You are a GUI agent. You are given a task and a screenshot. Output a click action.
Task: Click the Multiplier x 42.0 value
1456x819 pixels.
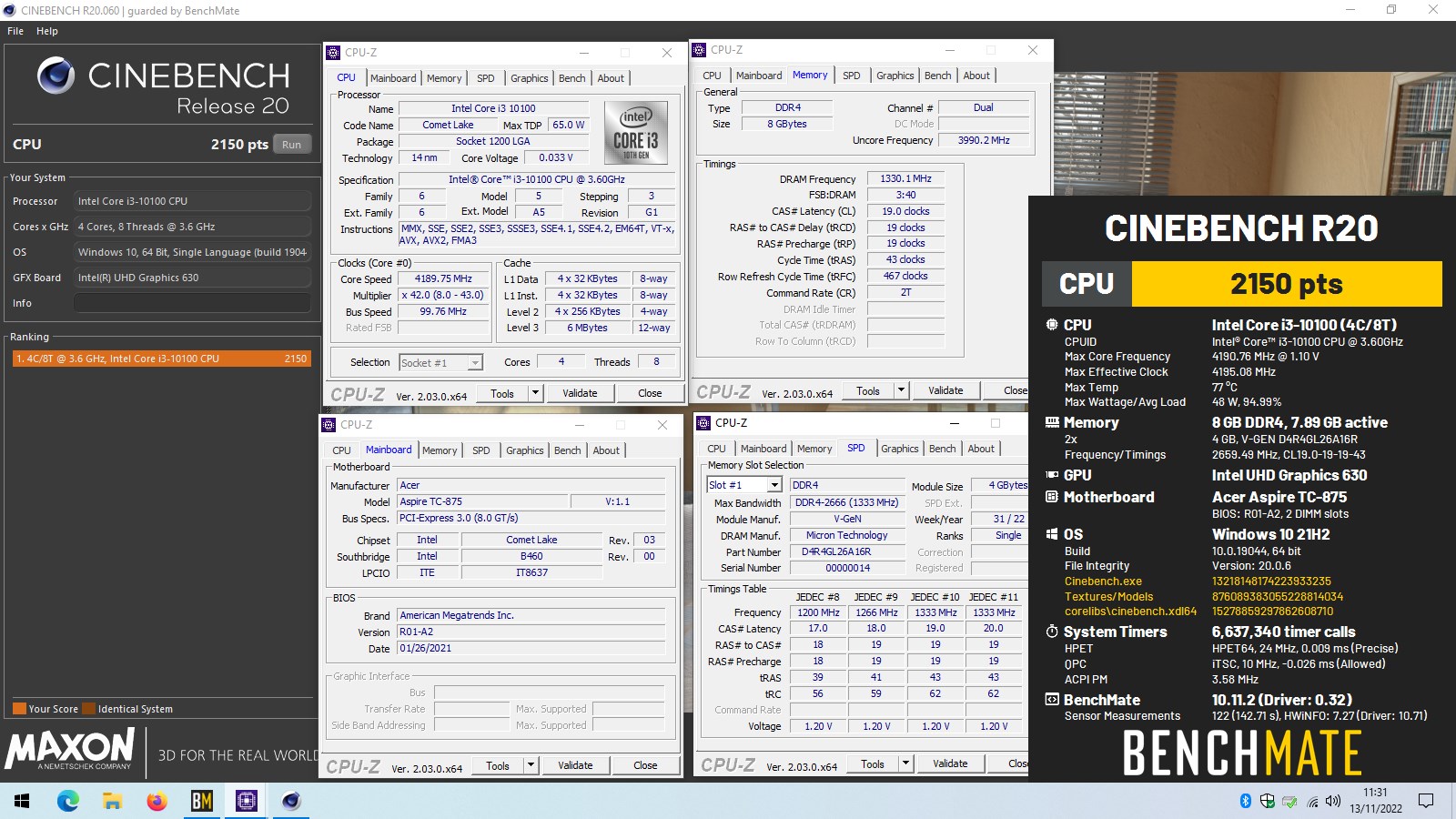coord(443,295)
